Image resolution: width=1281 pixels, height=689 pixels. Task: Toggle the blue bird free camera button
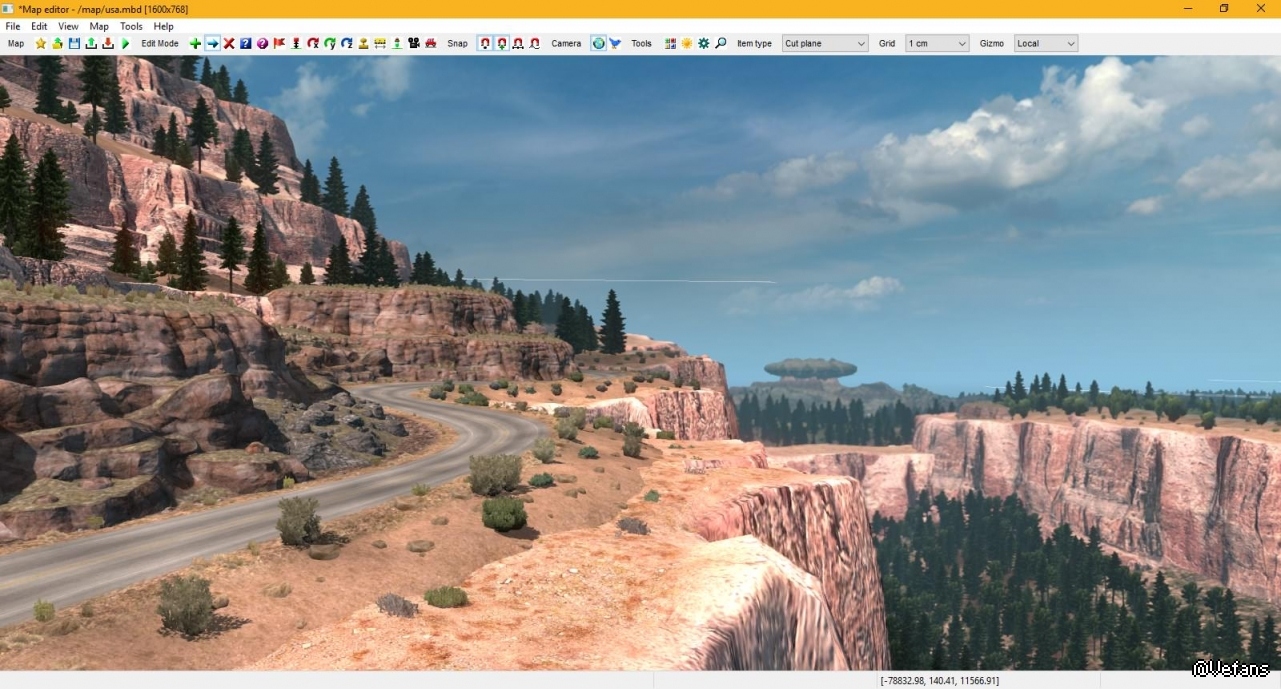coord(615,44)
